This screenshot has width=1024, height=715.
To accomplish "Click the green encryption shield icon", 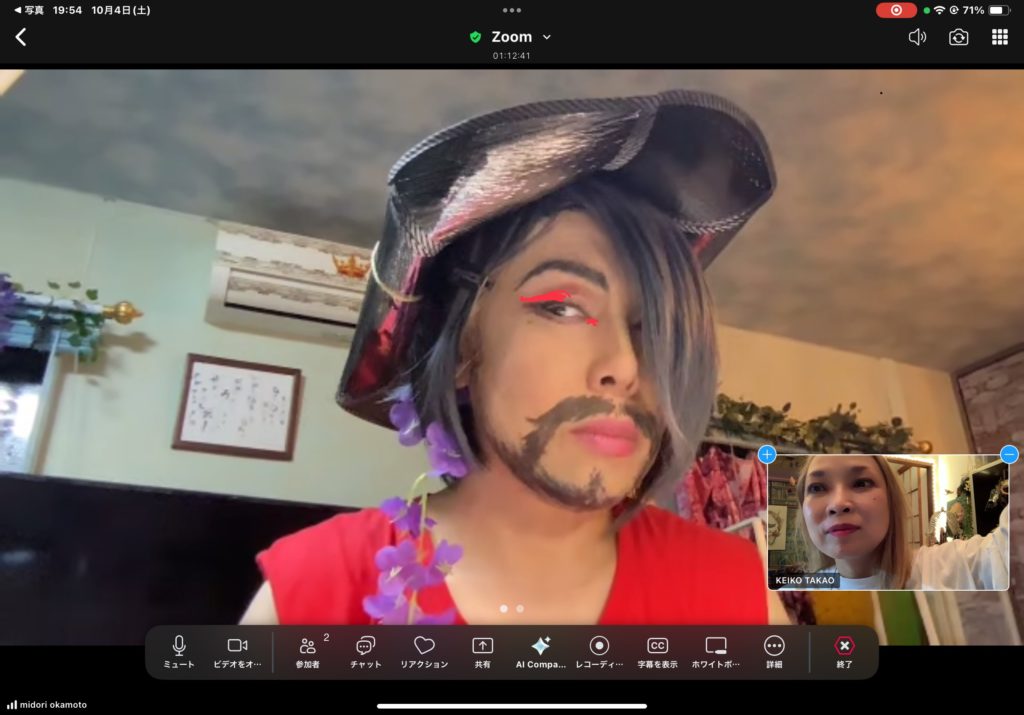I will click(475, 37).
